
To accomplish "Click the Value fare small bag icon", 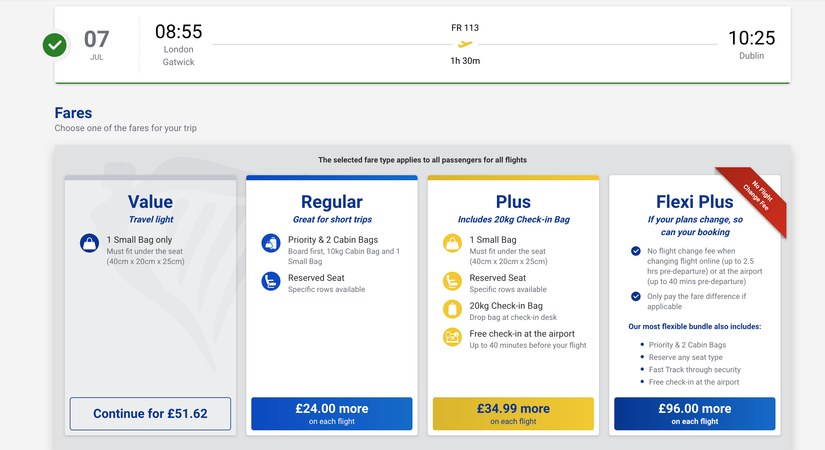I will (88, 243).
